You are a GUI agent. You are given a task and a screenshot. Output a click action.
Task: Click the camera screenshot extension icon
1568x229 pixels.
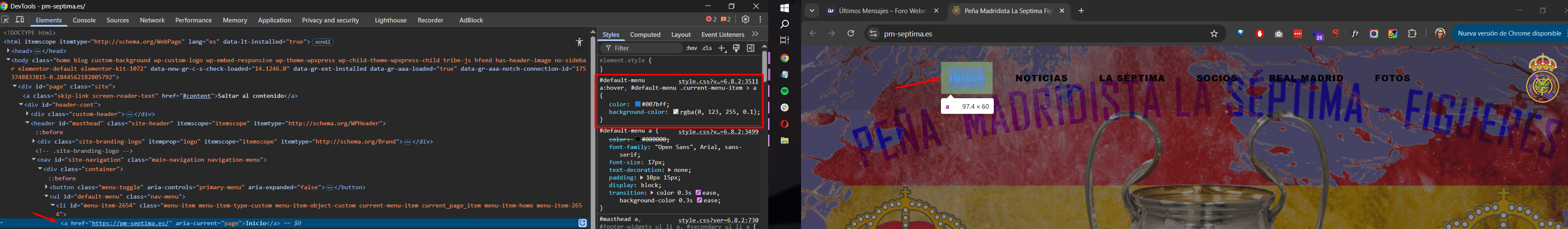click(1278, 34)
